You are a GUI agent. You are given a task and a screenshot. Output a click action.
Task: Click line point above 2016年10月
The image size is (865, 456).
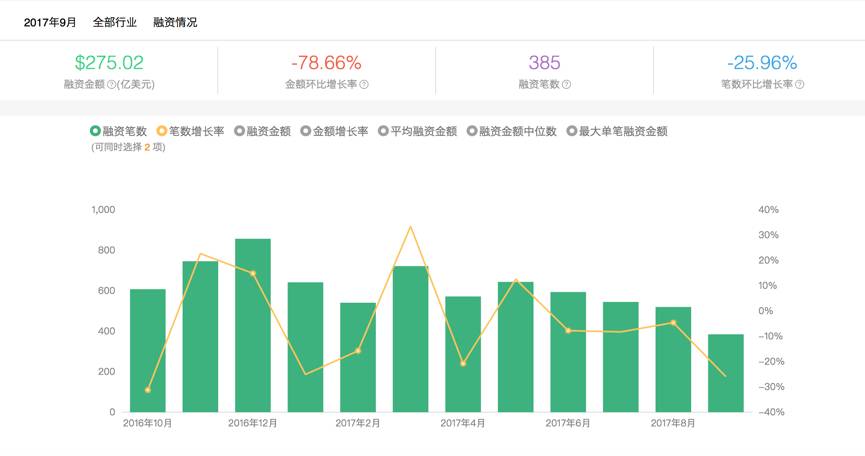coord(148,390)
